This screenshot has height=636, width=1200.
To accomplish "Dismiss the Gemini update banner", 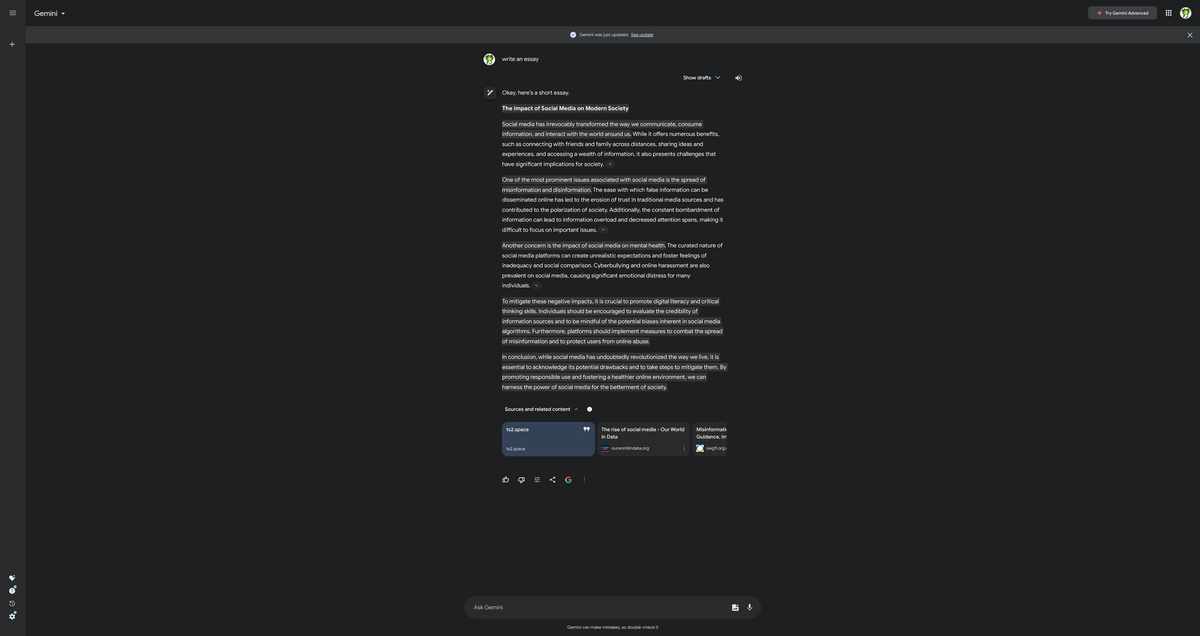I will (x=1190, y=35).
